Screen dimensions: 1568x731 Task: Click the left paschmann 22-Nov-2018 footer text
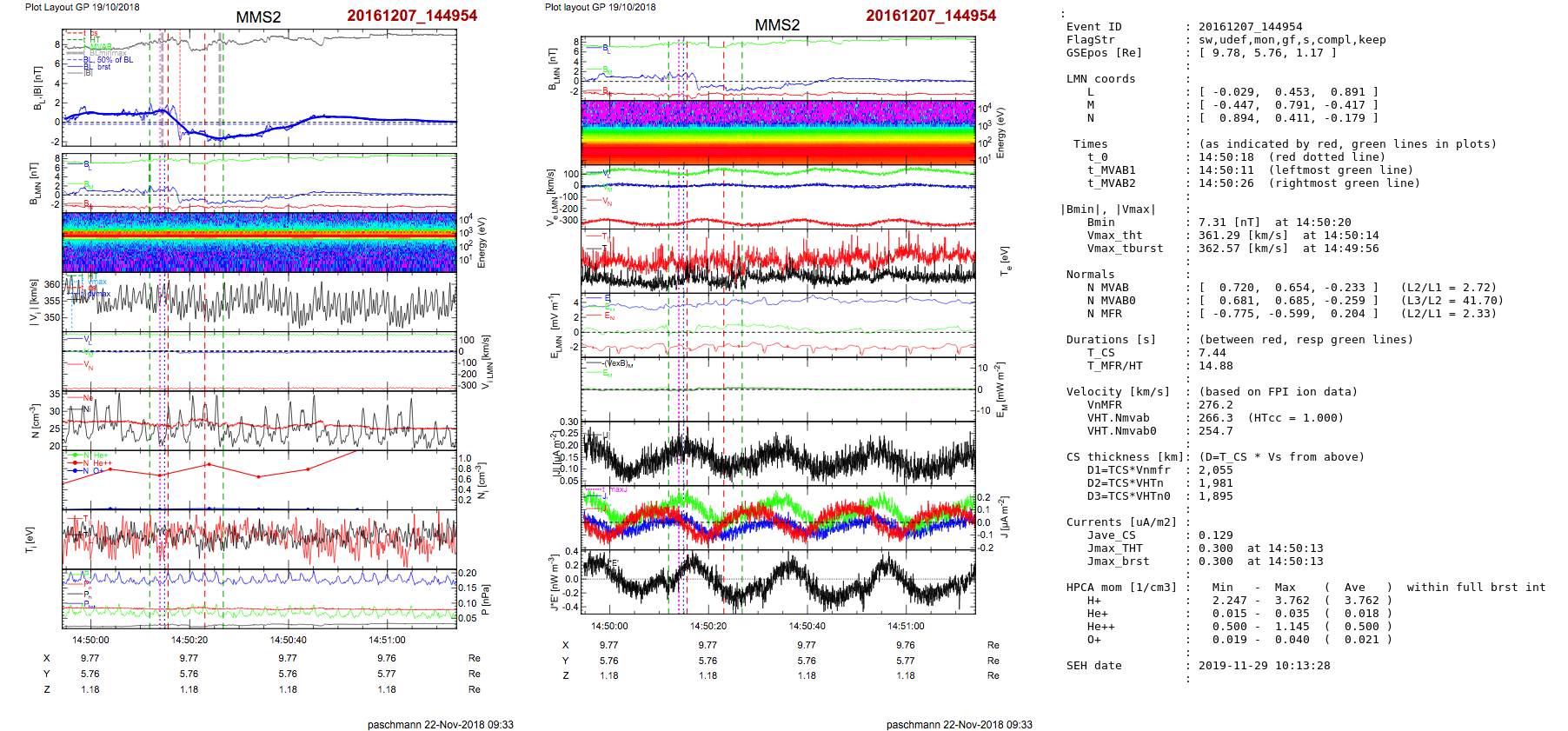tap(440, 724)
